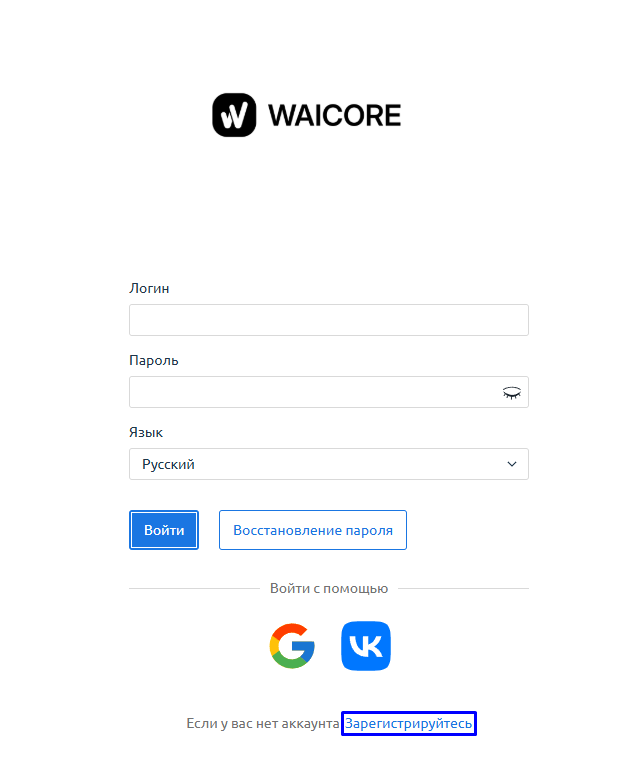
Task: Toggle password visibility with the eye icon
Action: pos(512,392)
